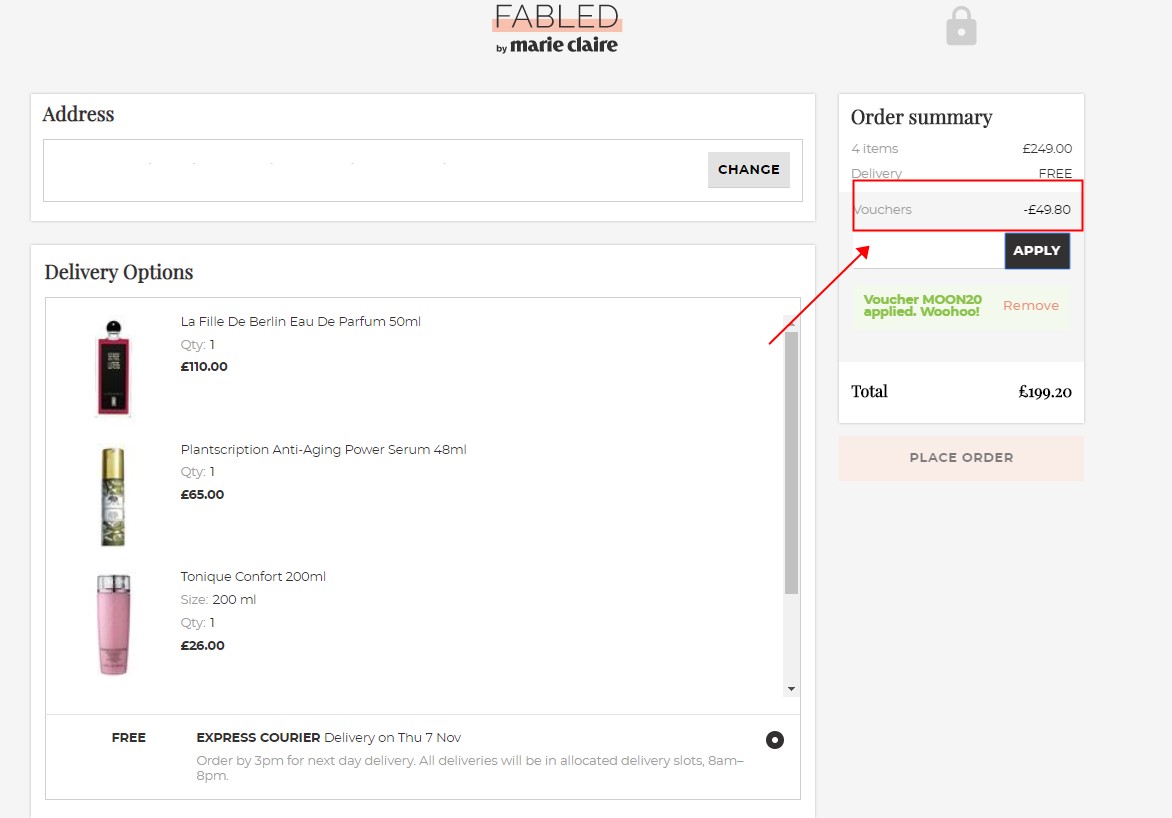This screenshot has width=1172, height=818.
Task: Click the £110.00 price text
Action: click(x=204, y=366)
